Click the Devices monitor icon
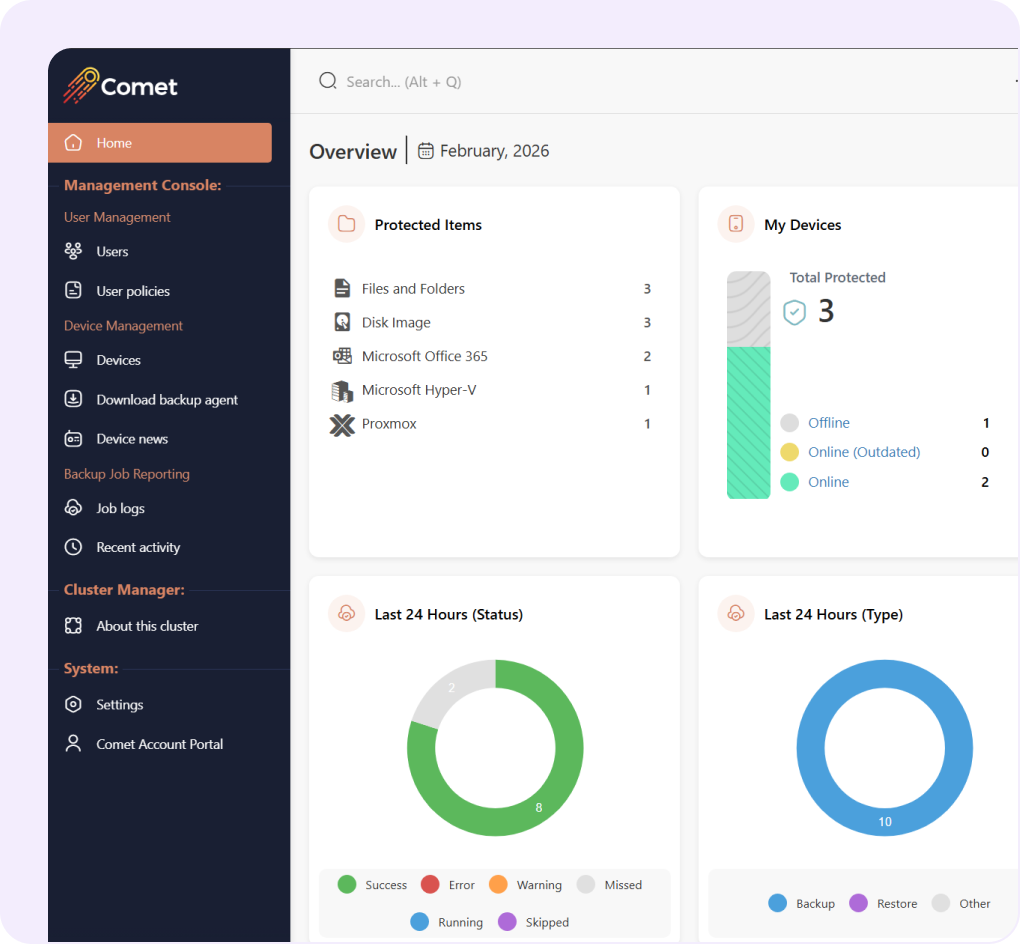 [73, 360]
